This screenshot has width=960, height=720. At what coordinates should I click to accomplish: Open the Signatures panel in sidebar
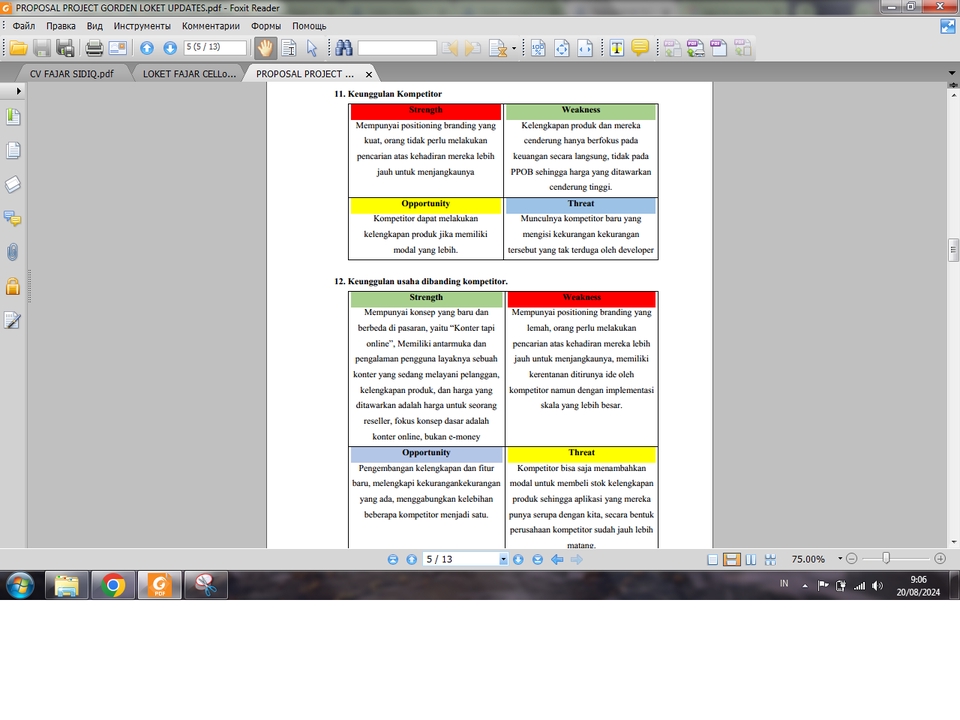(13, 320)
